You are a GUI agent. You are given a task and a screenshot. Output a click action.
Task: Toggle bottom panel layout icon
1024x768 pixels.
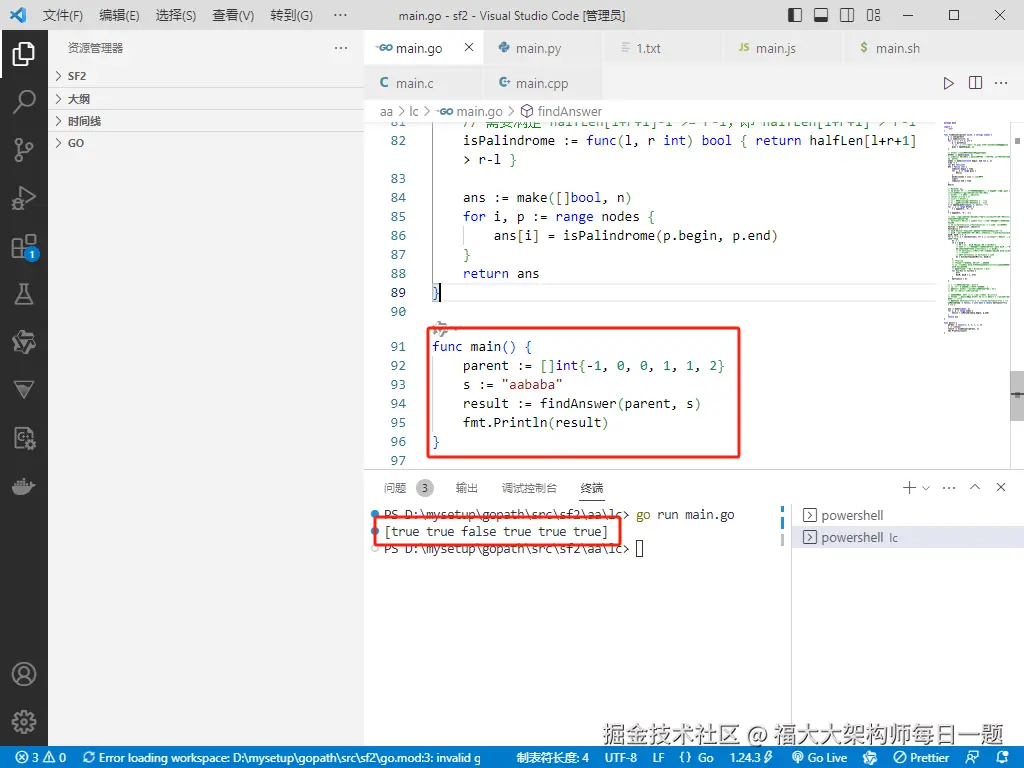point(821,15)
